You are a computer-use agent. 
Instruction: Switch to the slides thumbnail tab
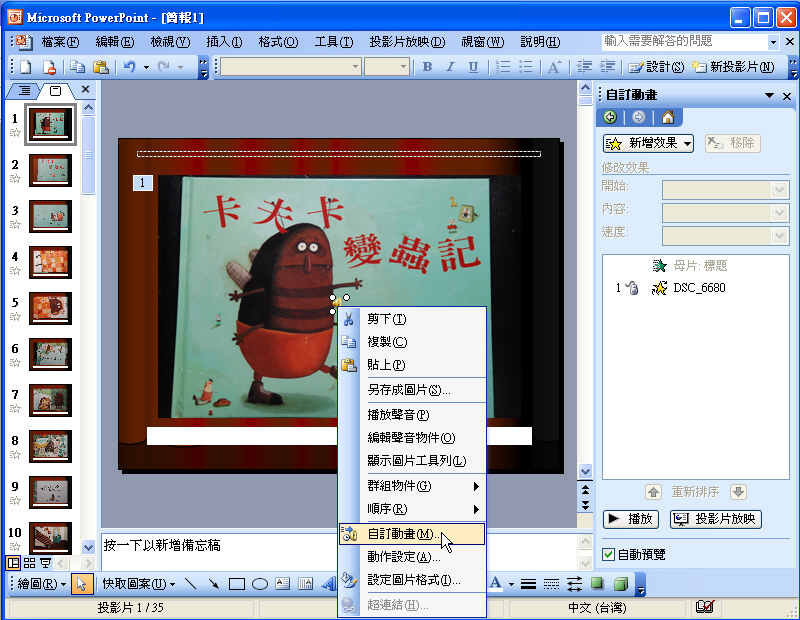pyautogui.click(x=55, y=91)
